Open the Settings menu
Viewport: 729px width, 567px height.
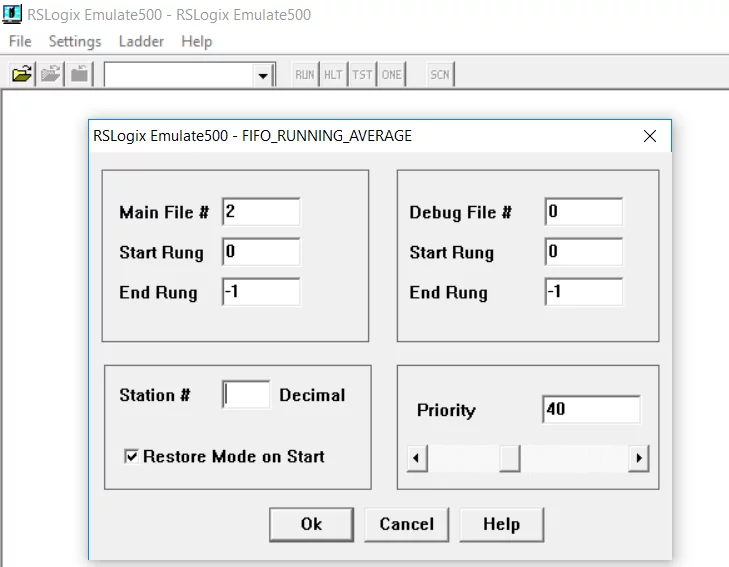pyautogui.click(x=75, y=41)
